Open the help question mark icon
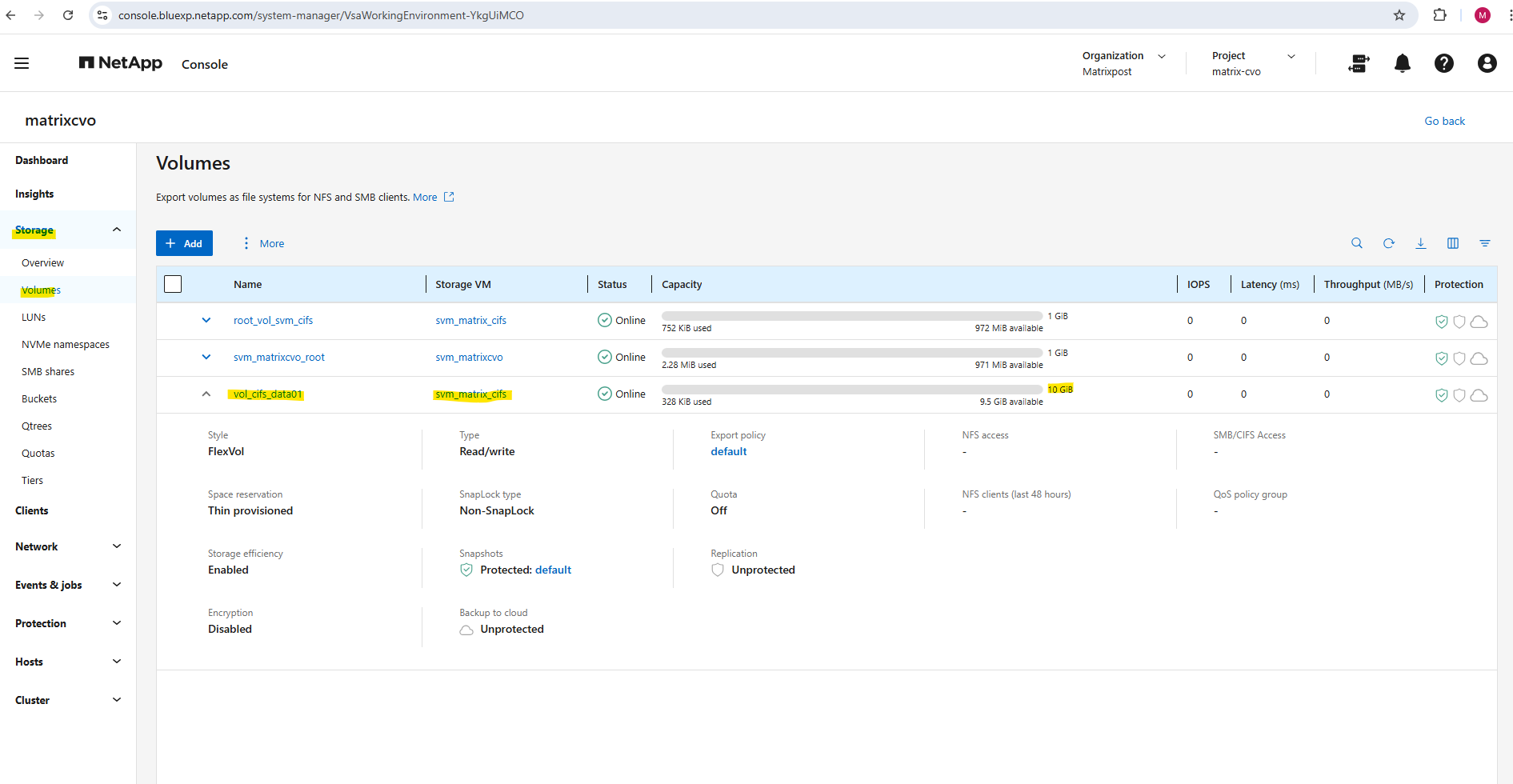Viewport: 1513px width, 784px height. [x=1443, y=63]
